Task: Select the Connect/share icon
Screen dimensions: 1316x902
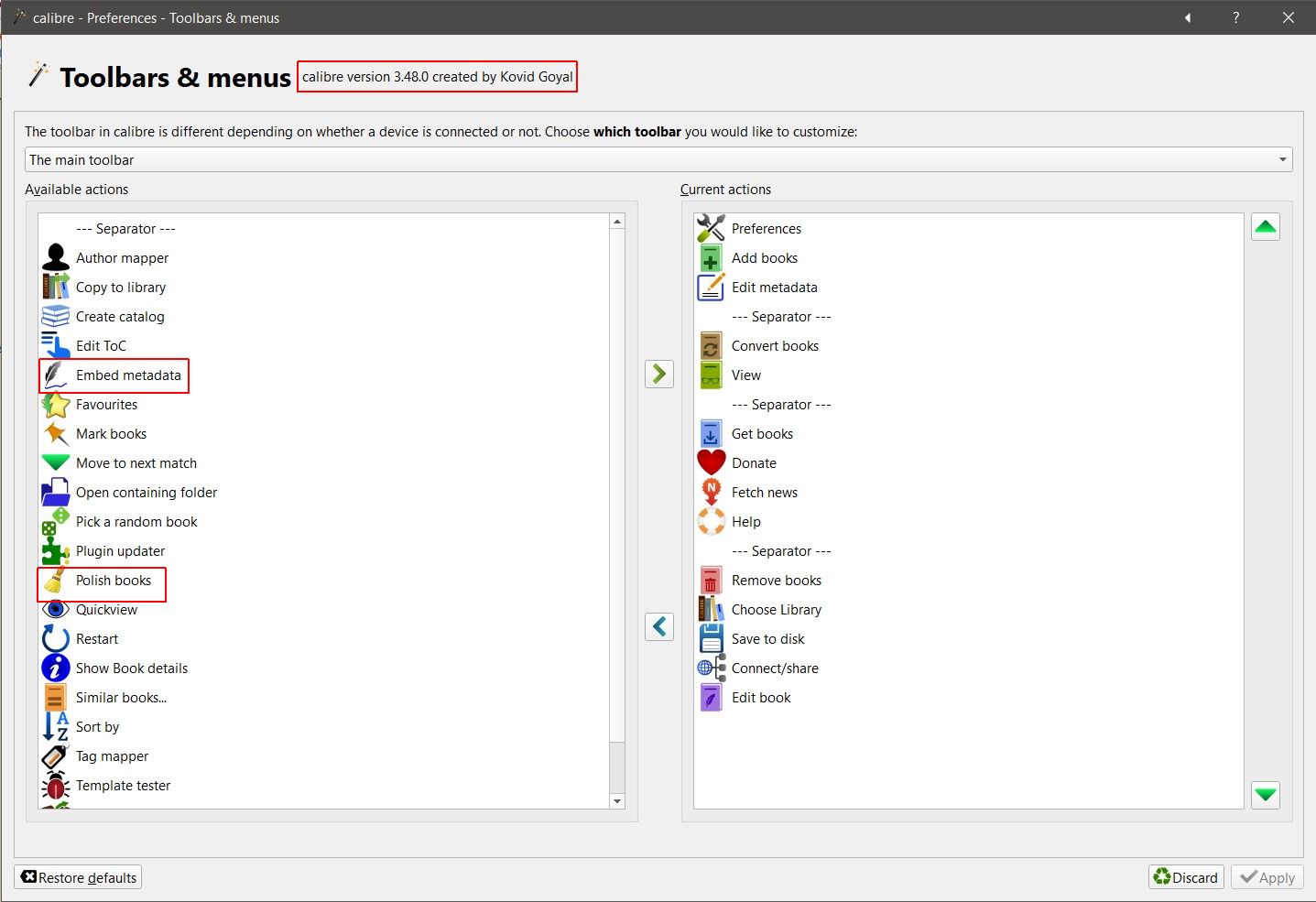Action: click(x=712, y=668)
